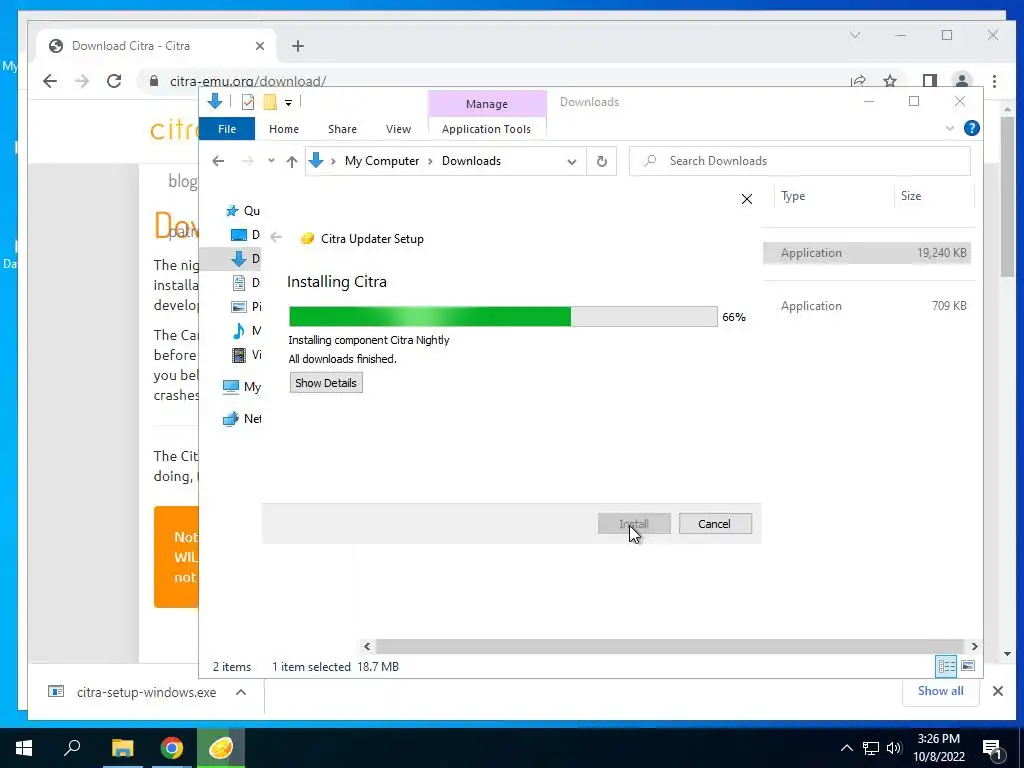The width and height of the screenshot is (1024, 768).
Task: Open citra-setup-windows.exe download options chevron
Action: pos(241,692)
